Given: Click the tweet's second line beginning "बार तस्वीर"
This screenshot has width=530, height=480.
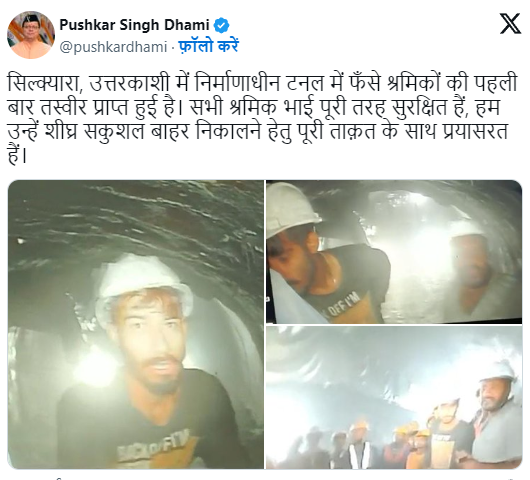Looking at the screenshot, I should coord(254,107).
